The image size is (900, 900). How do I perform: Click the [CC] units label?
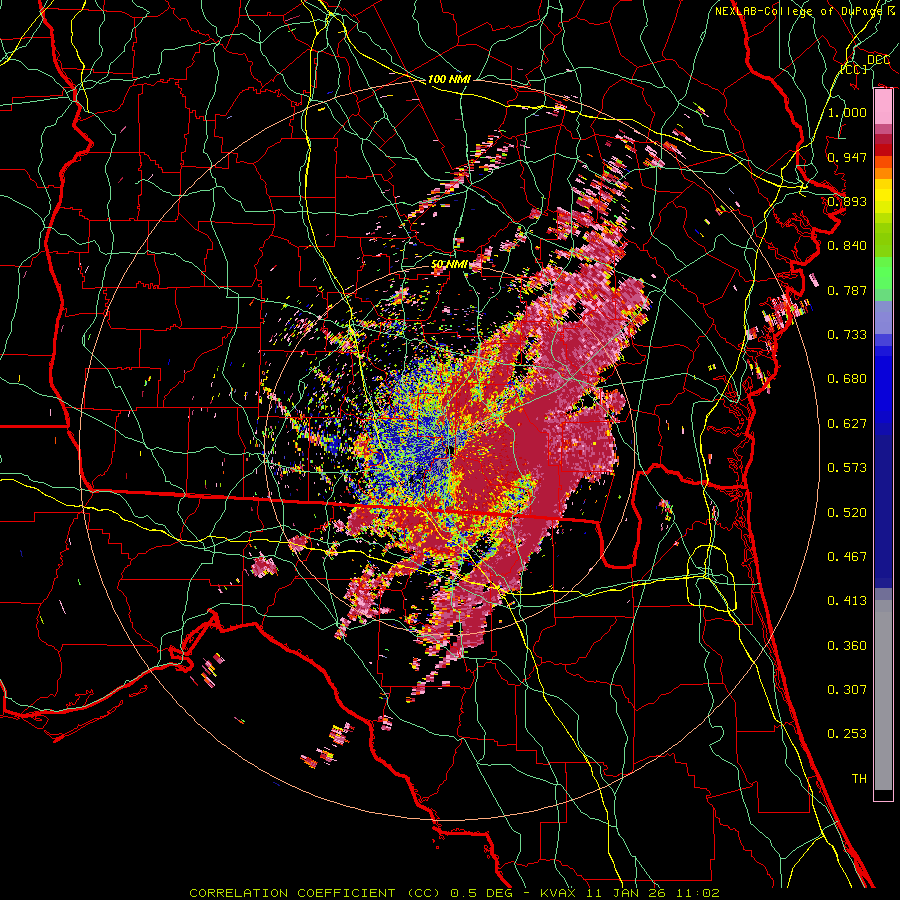(x=854, y=69)
